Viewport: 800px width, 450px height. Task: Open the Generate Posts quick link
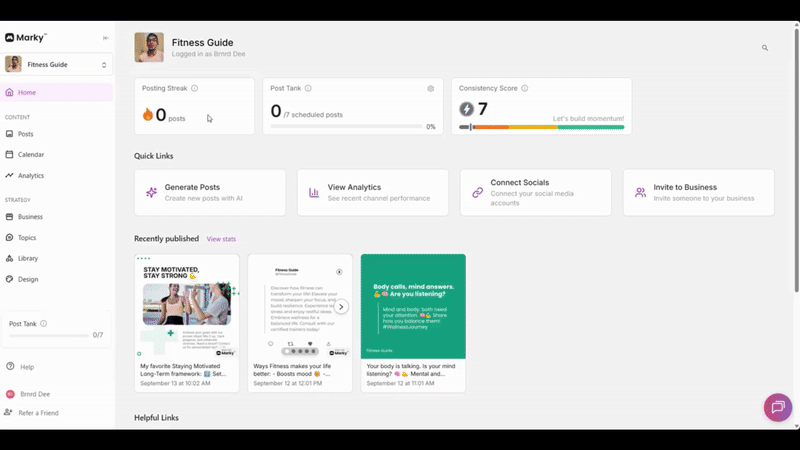pyautogui.click(x=210, y=192)
